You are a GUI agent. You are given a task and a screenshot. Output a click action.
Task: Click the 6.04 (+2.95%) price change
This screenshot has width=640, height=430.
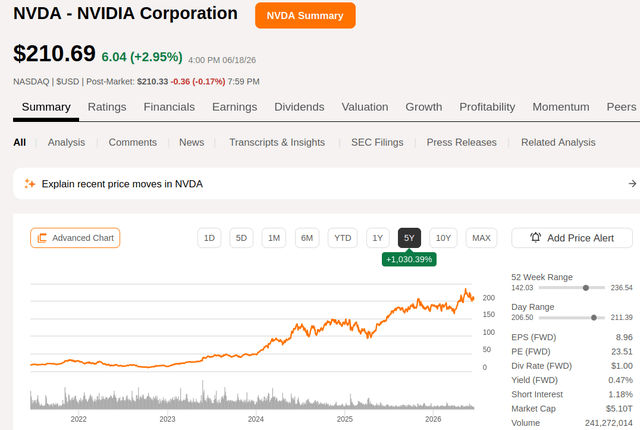coord(142,57)
